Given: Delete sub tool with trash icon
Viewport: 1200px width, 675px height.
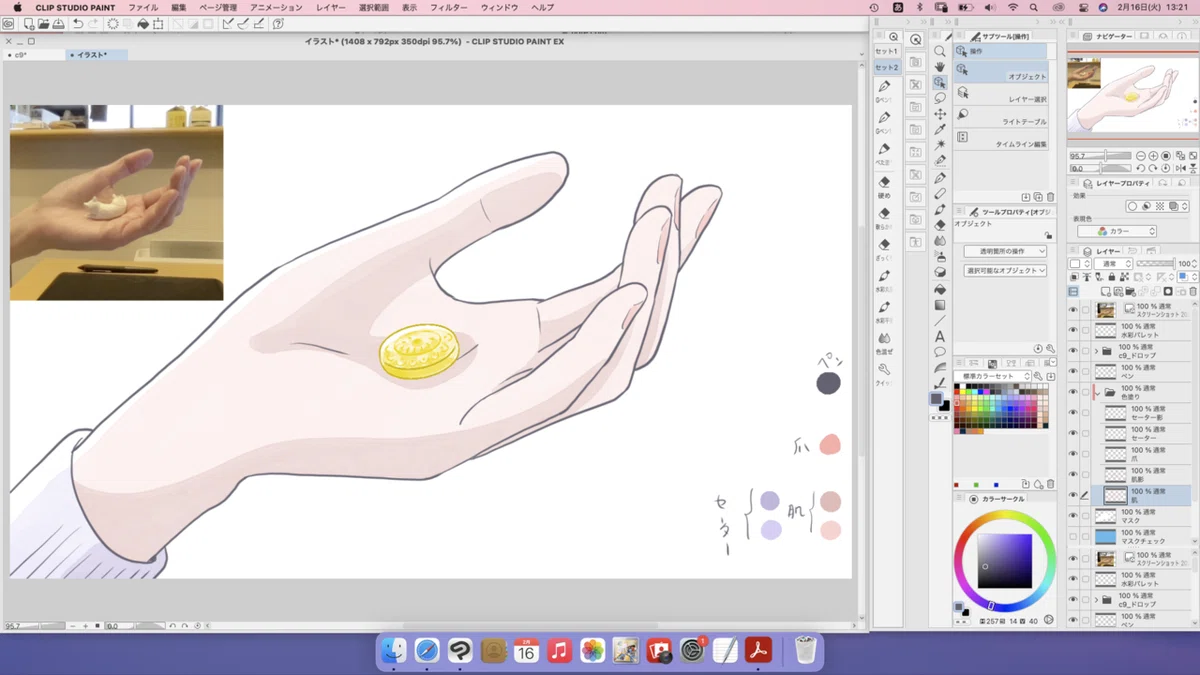Looking at the screenshot, I should [1050, 197].
